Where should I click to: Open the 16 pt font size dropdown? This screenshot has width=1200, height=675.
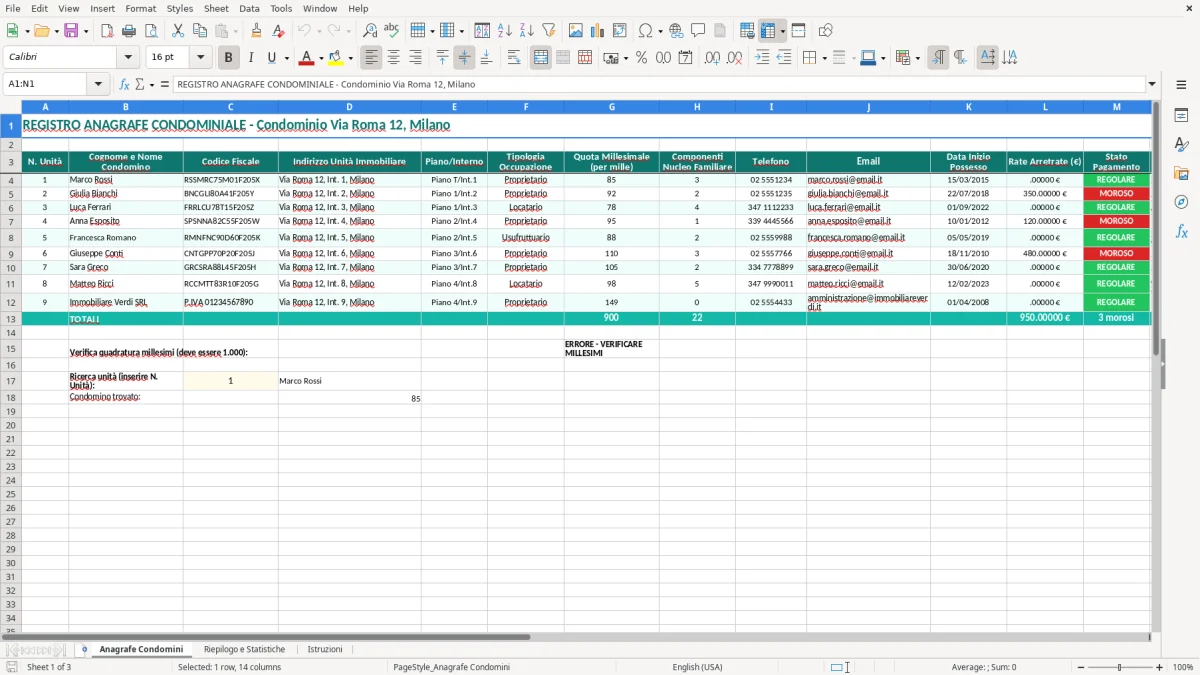click(x=201, y=58)
